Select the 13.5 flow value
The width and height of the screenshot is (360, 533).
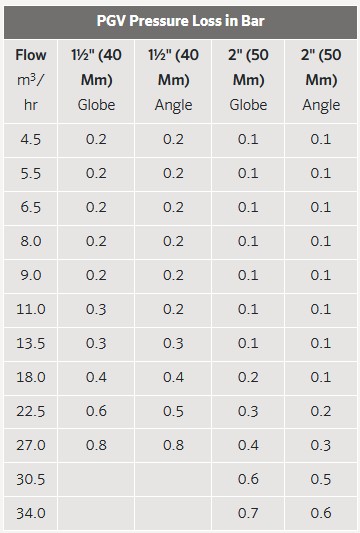coord(31,343)
